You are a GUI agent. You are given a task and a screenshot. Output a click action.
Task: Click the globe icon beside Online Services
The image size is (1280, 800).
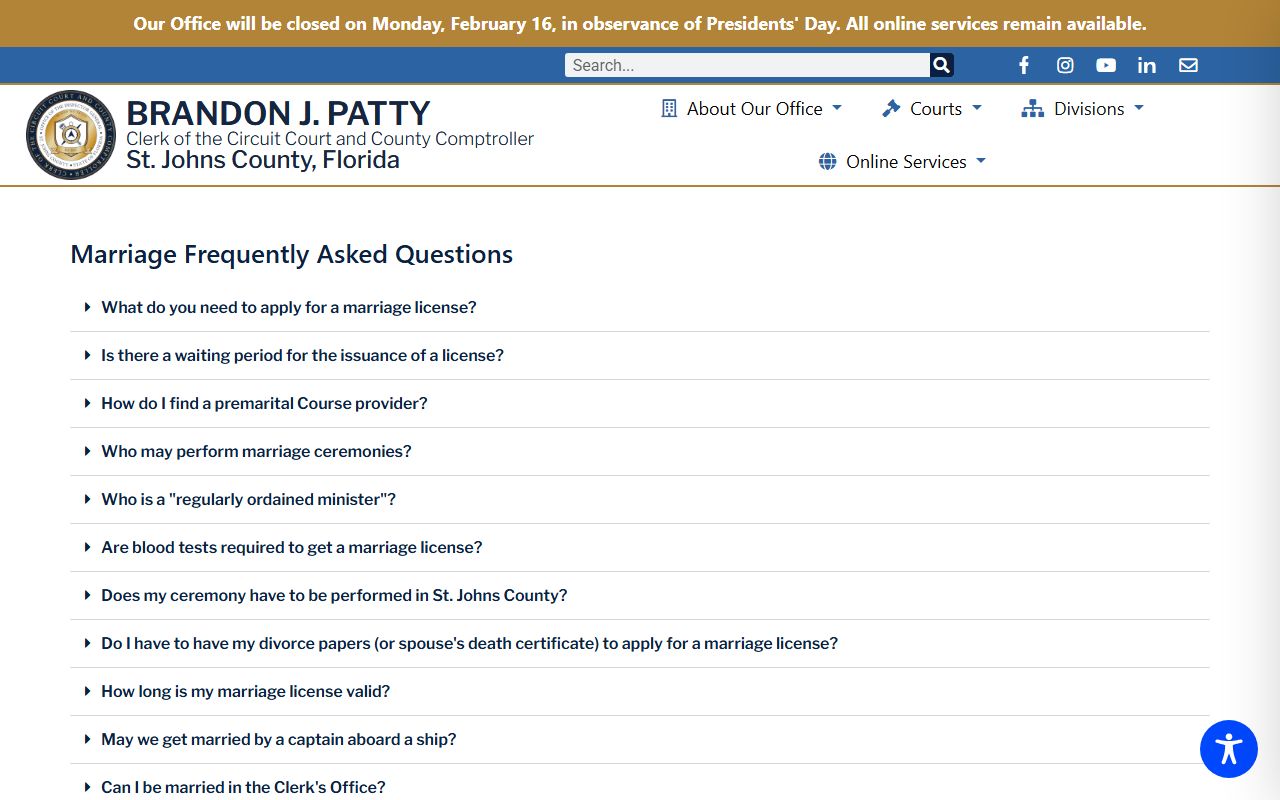pos(827,161)
